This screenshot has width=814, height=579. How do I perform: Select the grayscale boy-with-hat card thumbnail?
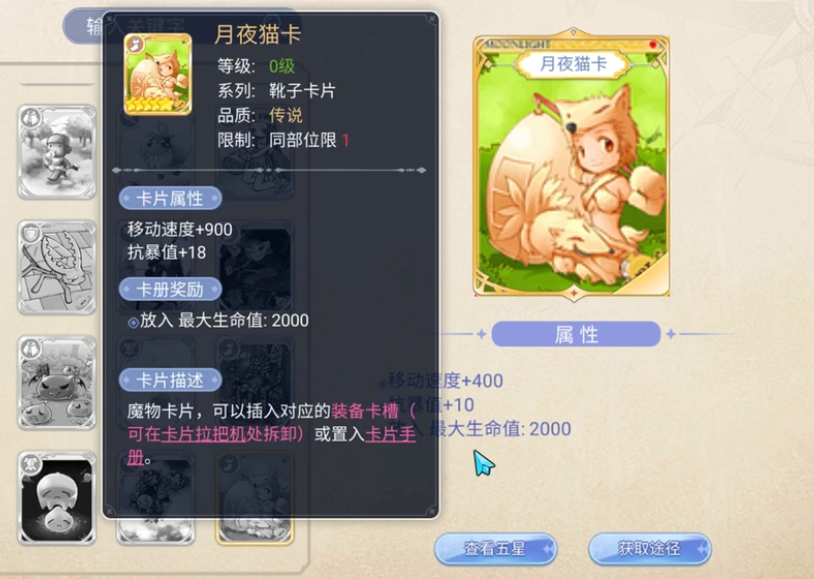57,152
